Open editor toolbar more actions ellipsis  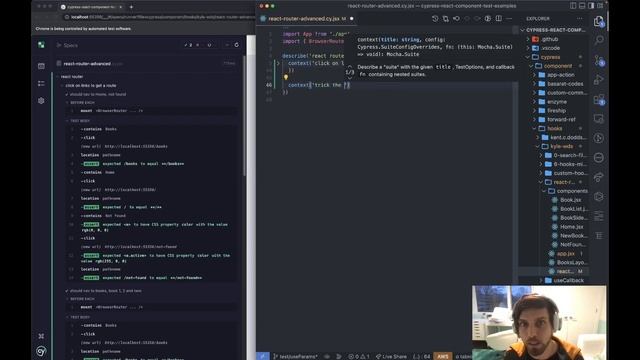(509, 19)
